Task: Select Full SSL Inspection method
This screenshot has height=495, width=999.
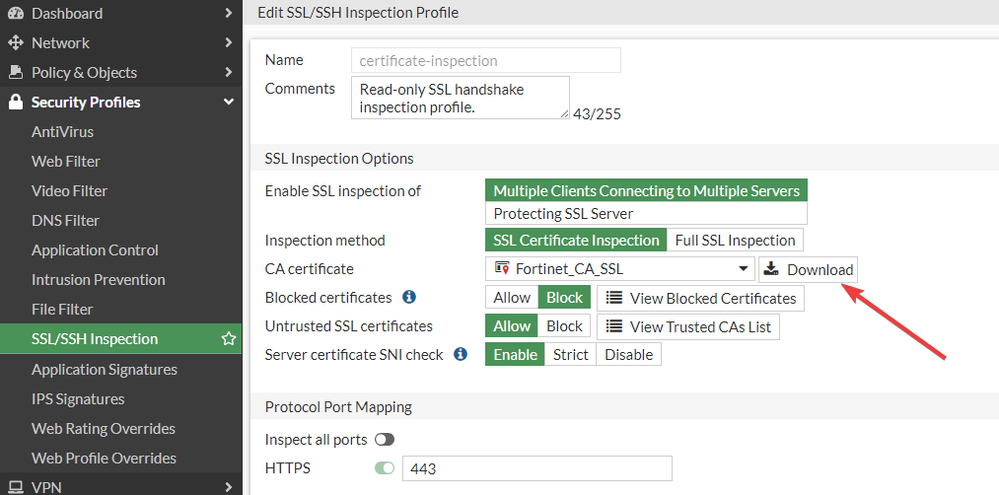Action: click(735, 240)
